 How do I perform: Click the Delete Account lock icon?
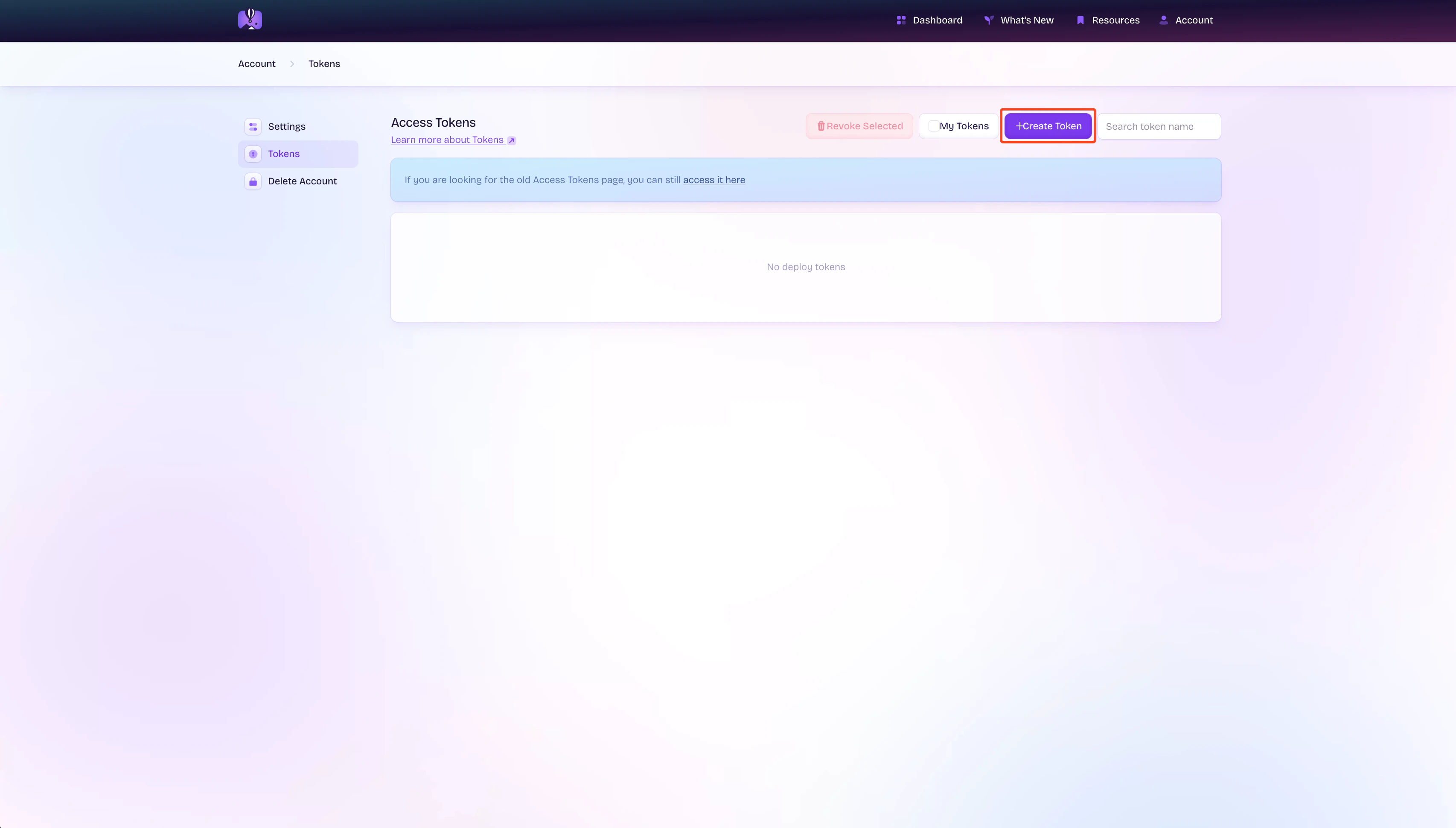pyautogui.click(x=253, y=181)
